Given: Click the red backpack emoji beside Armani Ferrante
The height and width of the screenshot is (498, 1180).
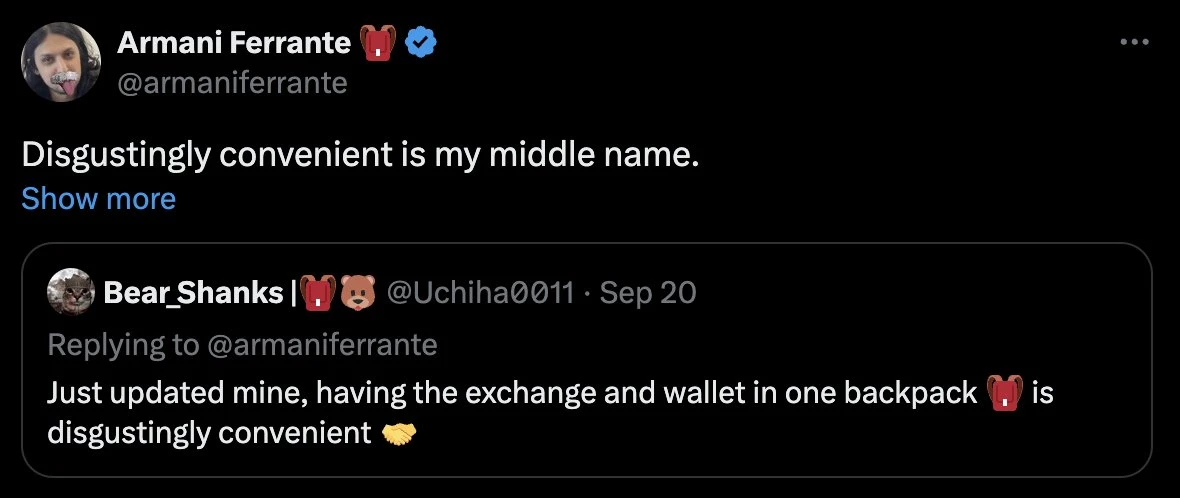Looking at the screenshot, I should pos(380,43).
